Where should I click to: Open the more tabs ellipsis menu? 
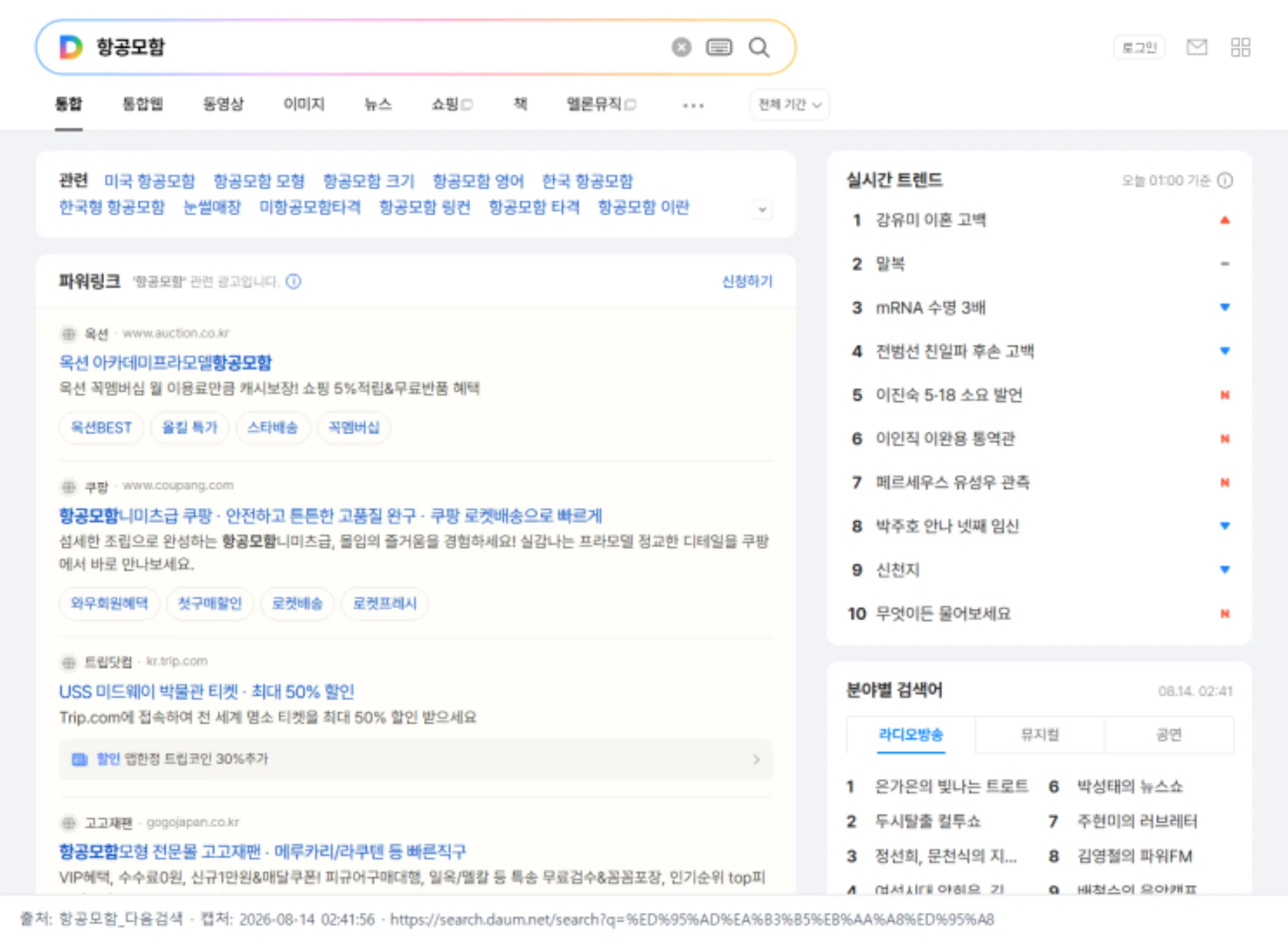tap(693, 105)
